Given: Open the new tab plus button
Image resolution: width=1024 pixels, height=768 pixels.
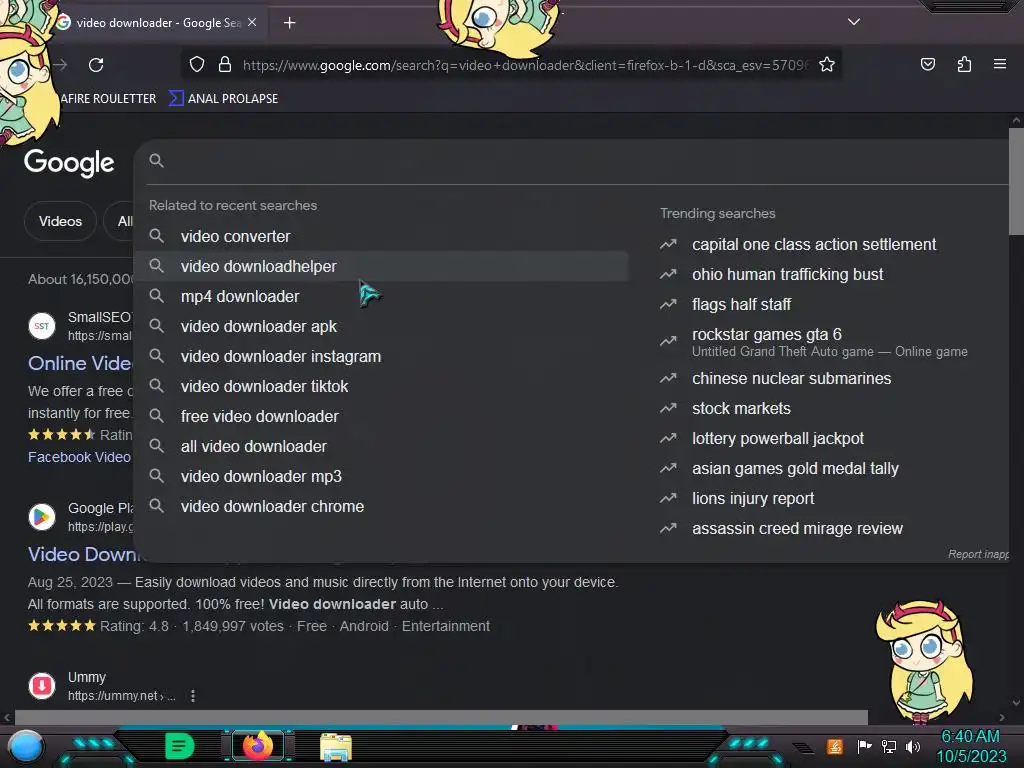Looking at the screenshot, I should click(x=289, y=23).
